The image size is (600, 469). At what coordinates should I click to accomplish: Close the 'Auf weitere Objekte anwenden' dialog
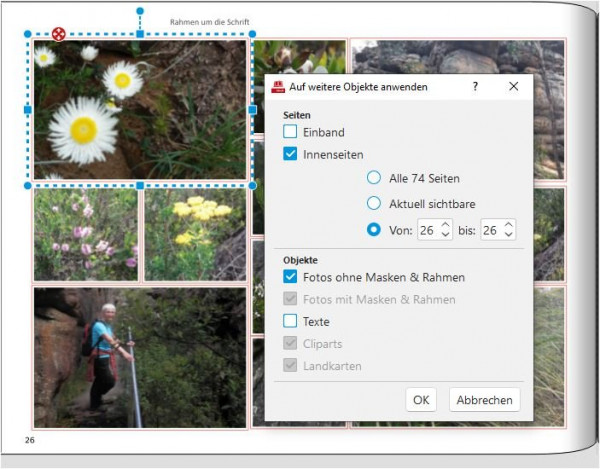point(514,86)
